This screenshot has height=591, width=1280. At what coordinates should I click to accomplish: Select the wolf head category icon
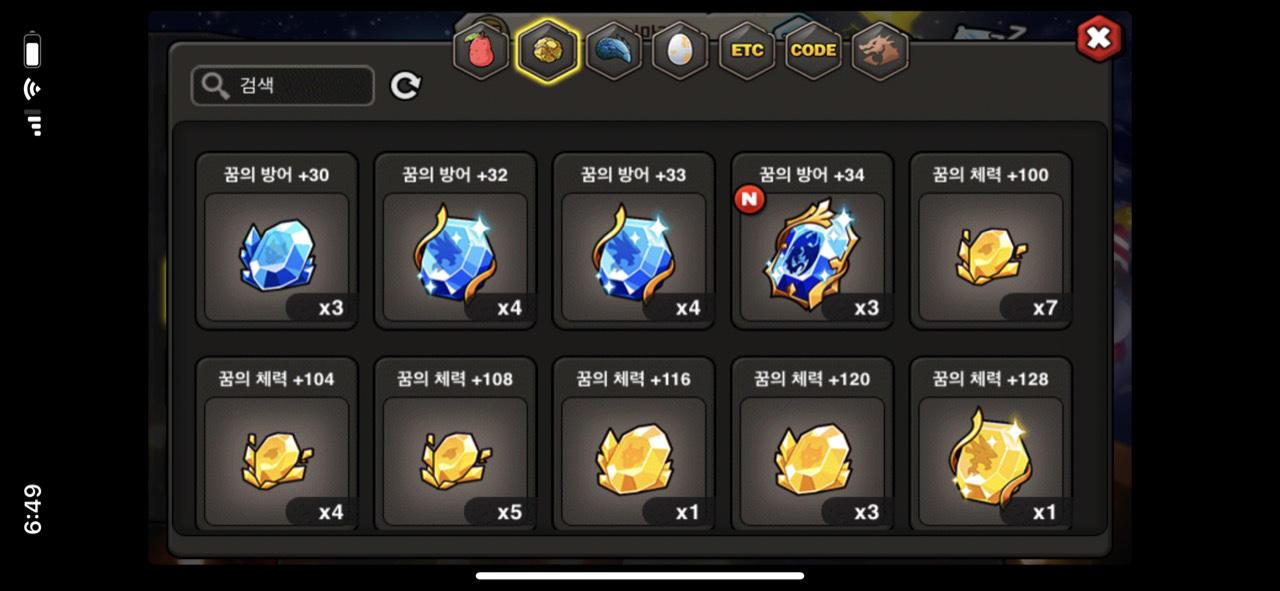tap(880, 50)
